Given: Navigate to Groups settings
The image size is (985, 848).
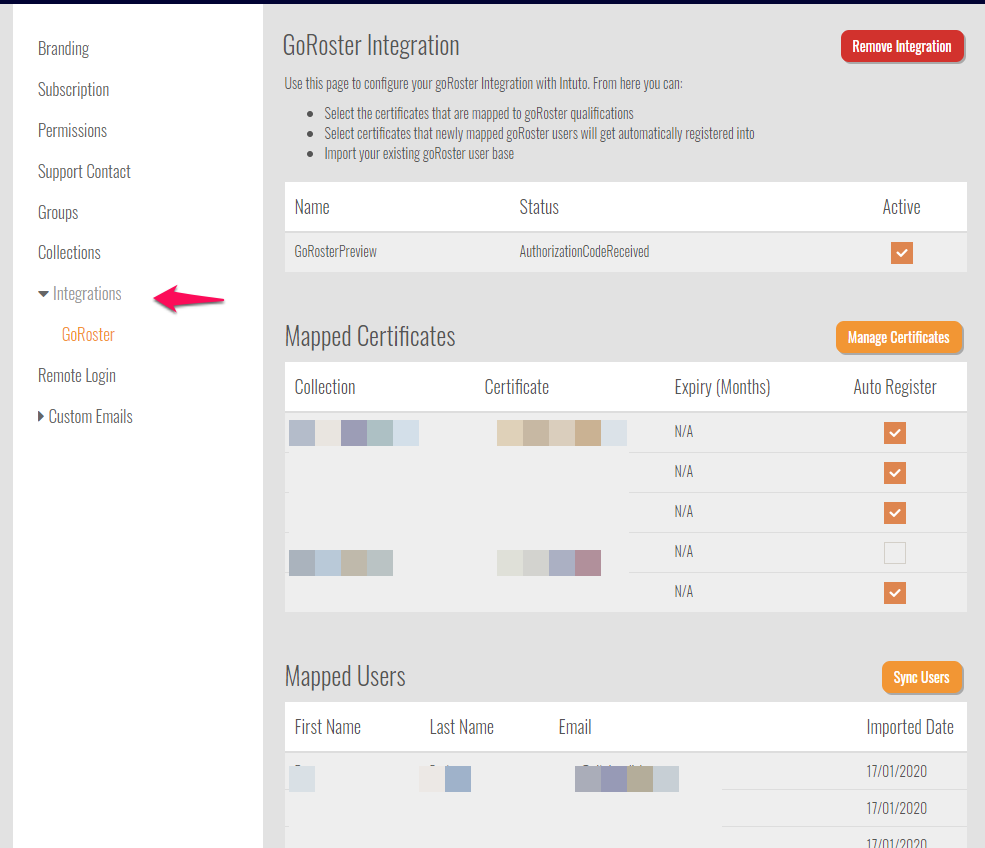Looking at the screenshot, I should (58, 213).
